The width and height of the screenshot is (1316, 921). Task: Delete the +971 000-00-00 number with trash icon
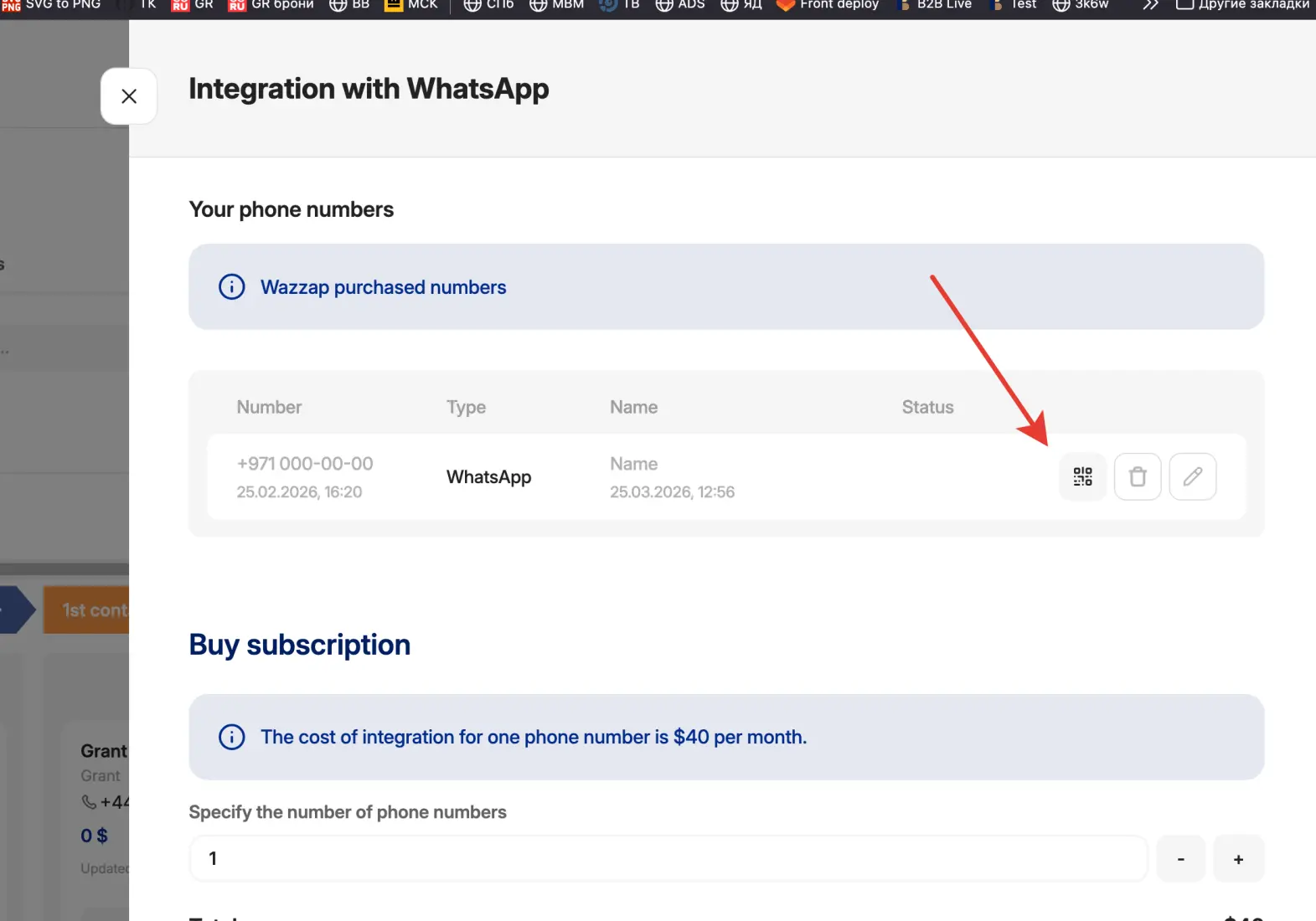pyautogui.click(x=1138, y=476)
